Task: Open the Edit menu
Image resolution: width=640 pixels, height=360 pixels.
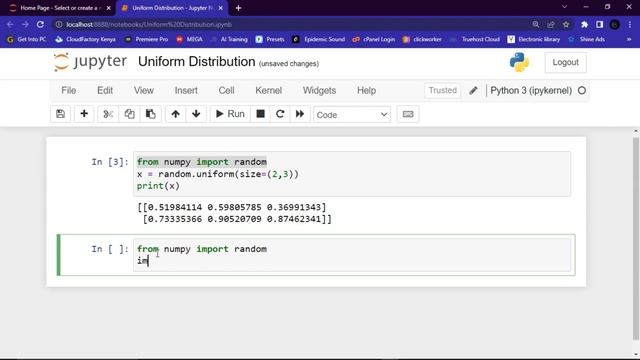Action: [x=105, y=91]
